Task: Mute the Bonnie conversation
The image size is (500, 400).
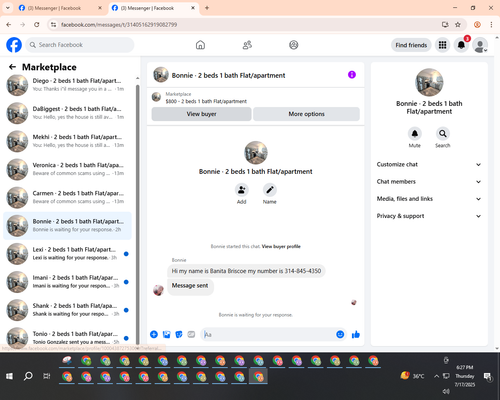Action: click(415, 134)
